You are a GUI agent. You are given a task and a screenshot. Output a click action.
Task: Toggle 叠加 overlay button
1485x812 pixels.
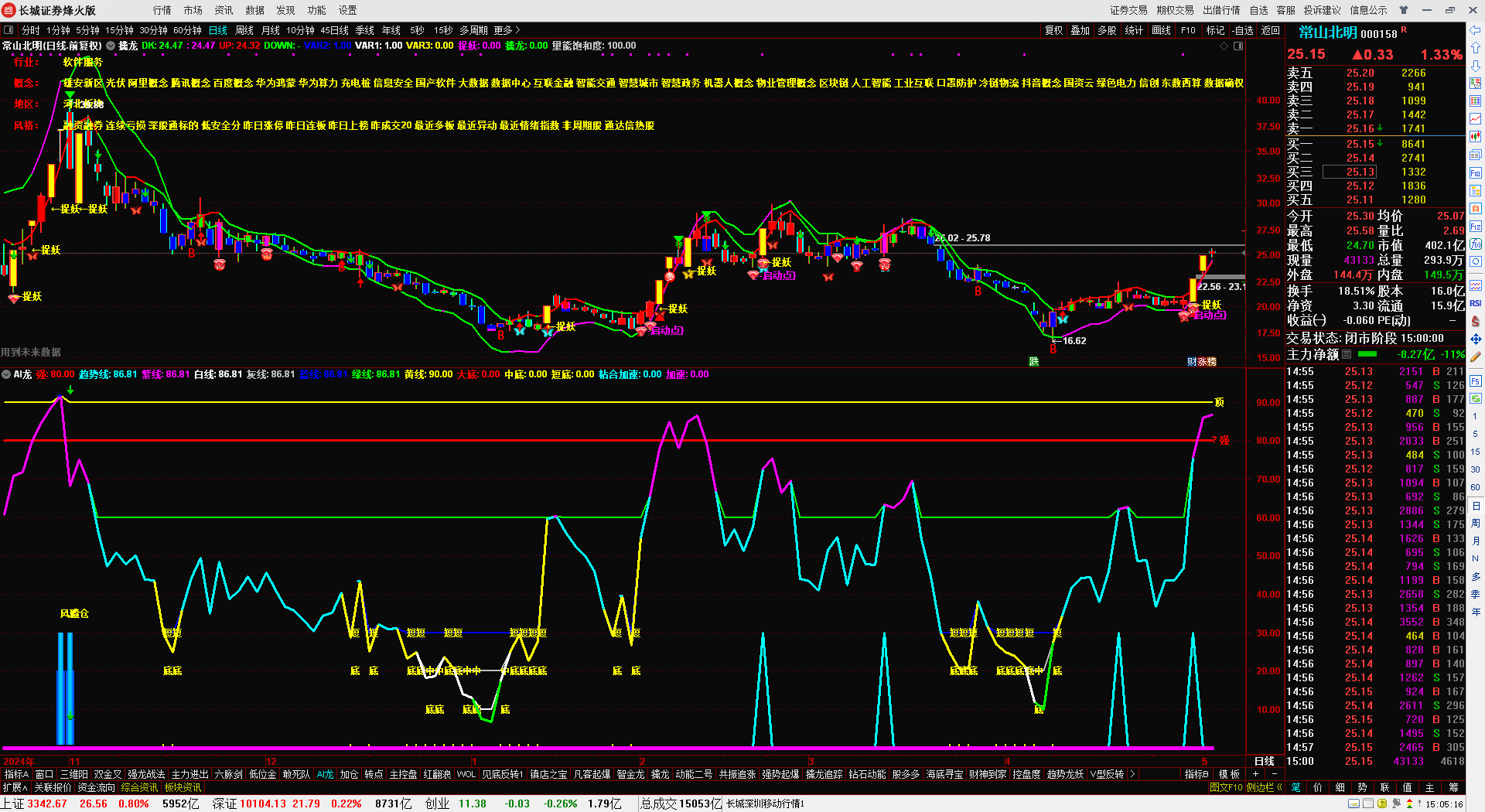point(1080,30)
